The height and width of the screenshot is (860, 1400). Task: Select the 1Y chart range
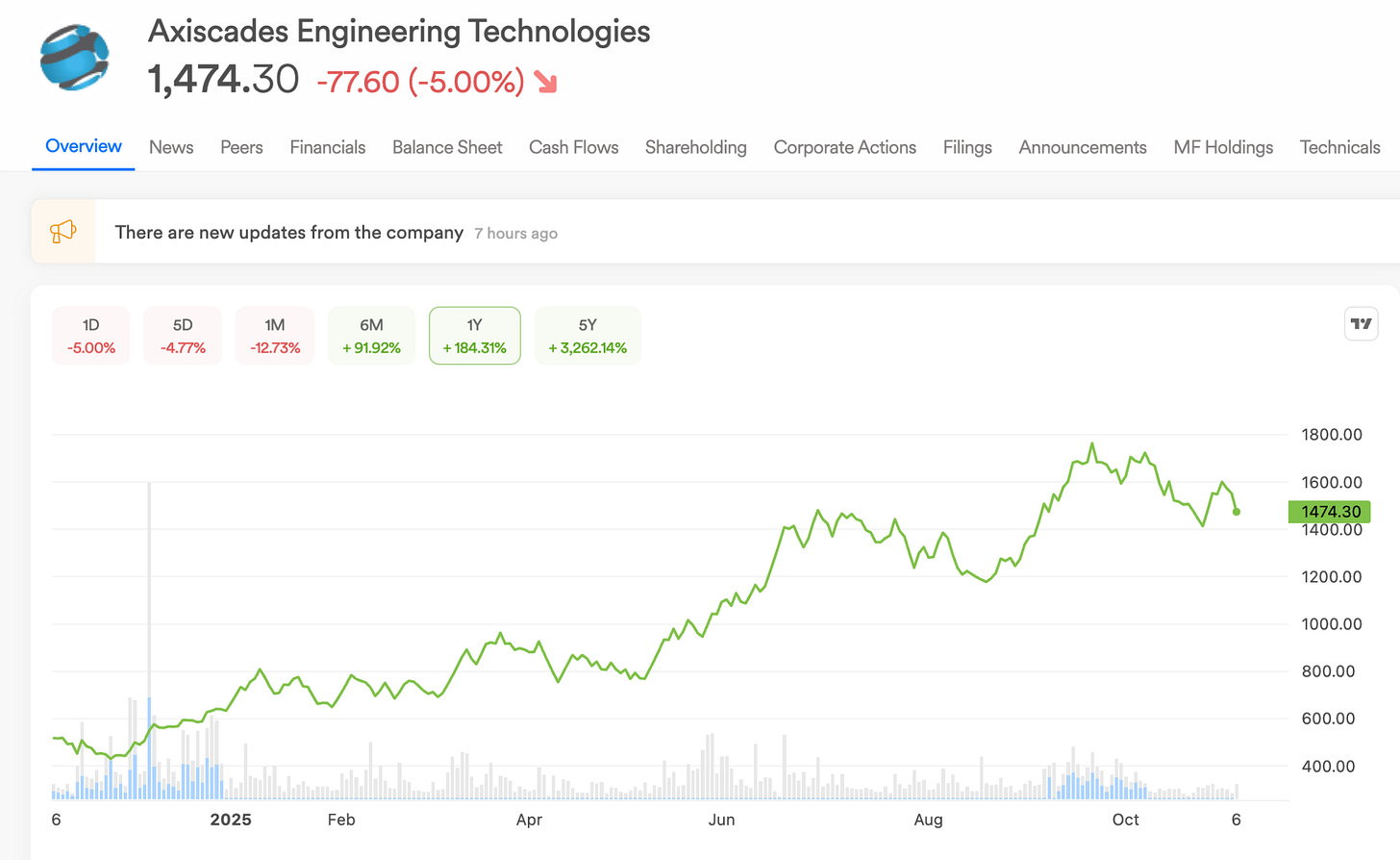pos(475,336)
